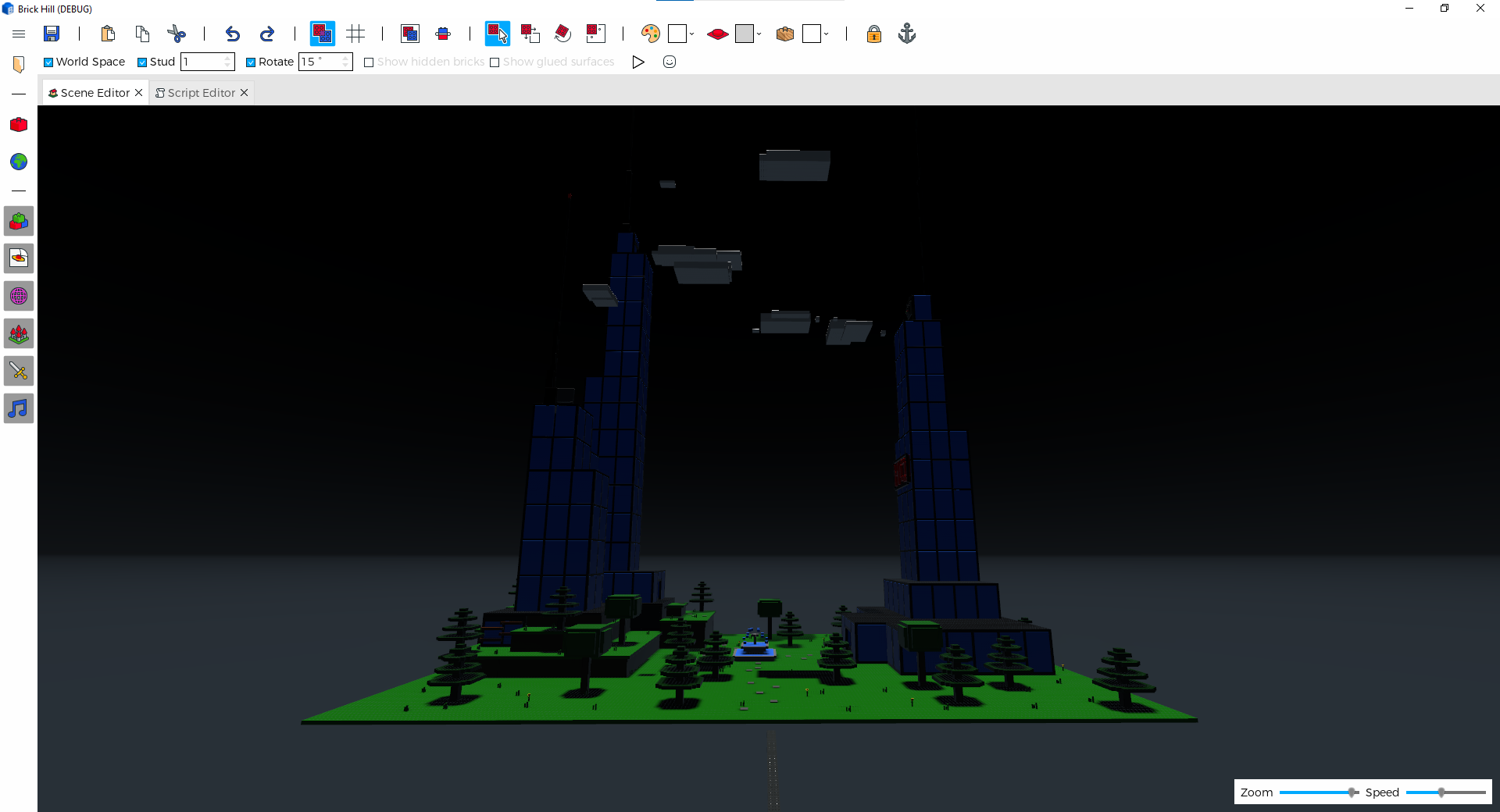1500x812 pixels.
Task: Open the music note sounds panel
Action: 19,408
